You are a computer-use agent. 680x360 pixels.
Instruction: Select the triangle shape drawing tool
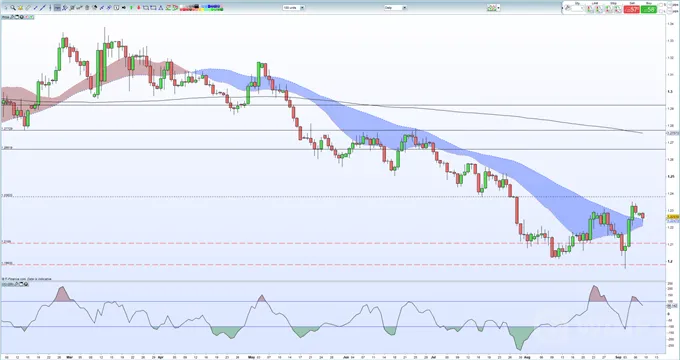(160, 7)
